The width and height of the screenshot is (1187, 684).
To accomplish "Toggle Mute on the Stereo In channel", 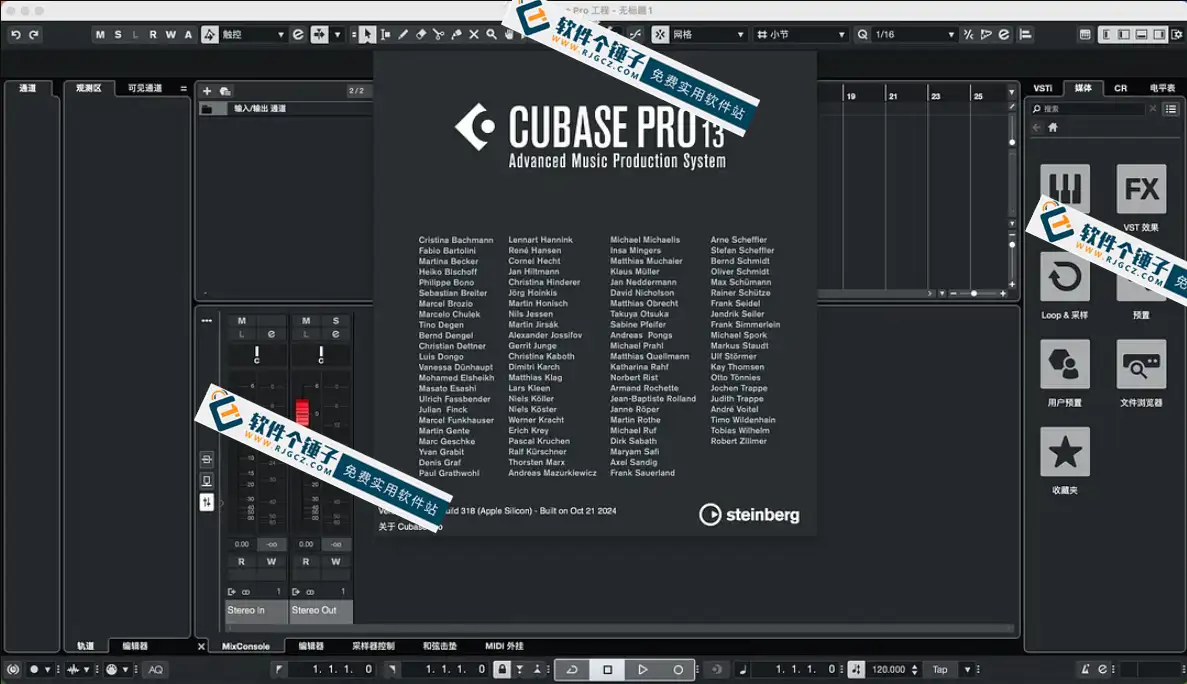I will (242, 321).
